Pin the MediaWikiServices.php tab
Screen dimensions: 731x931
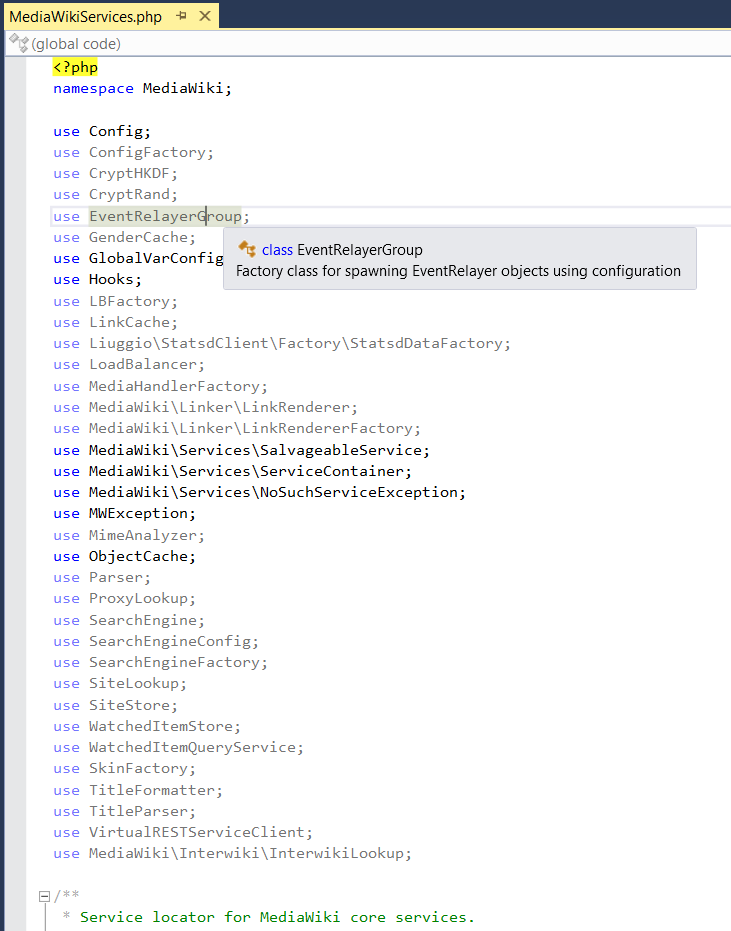tap(181, 16)
